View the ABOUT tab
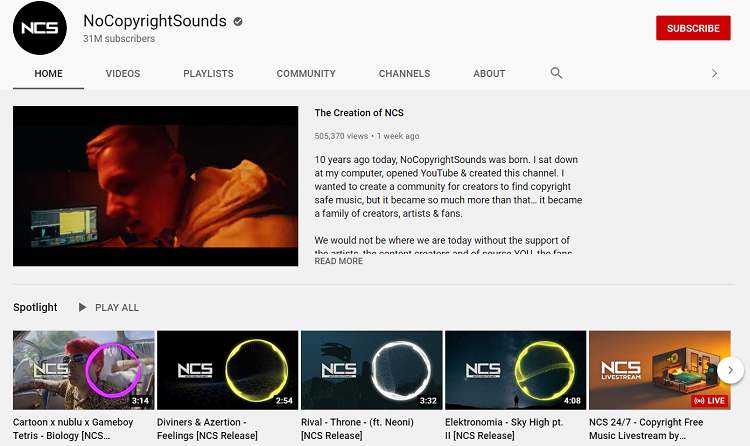 click(489, 74)
